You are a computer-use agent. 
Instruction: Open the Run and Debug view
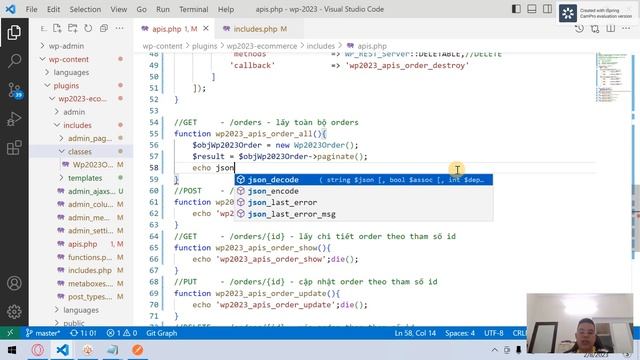tap(14, 119)
